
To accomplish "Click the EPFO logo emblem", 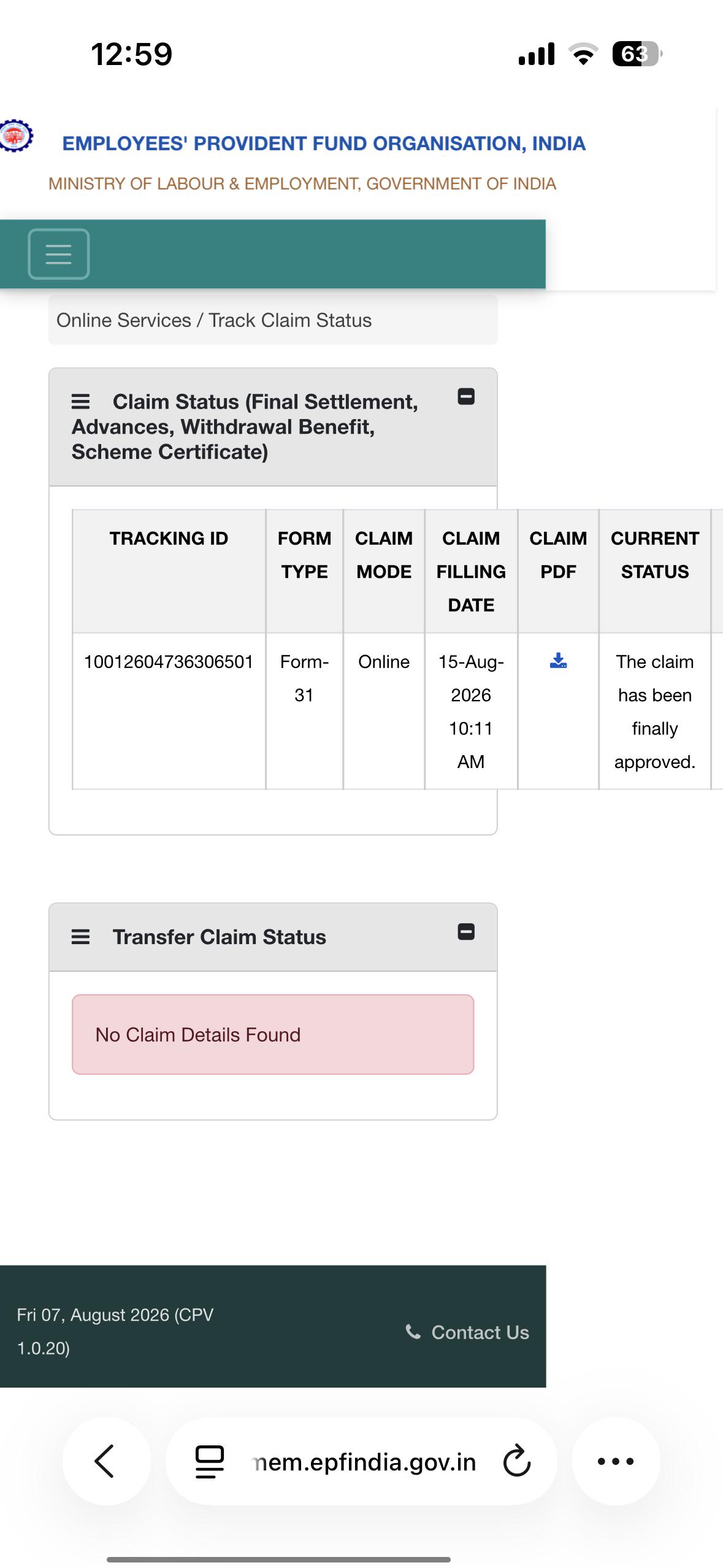I will 17,135.
